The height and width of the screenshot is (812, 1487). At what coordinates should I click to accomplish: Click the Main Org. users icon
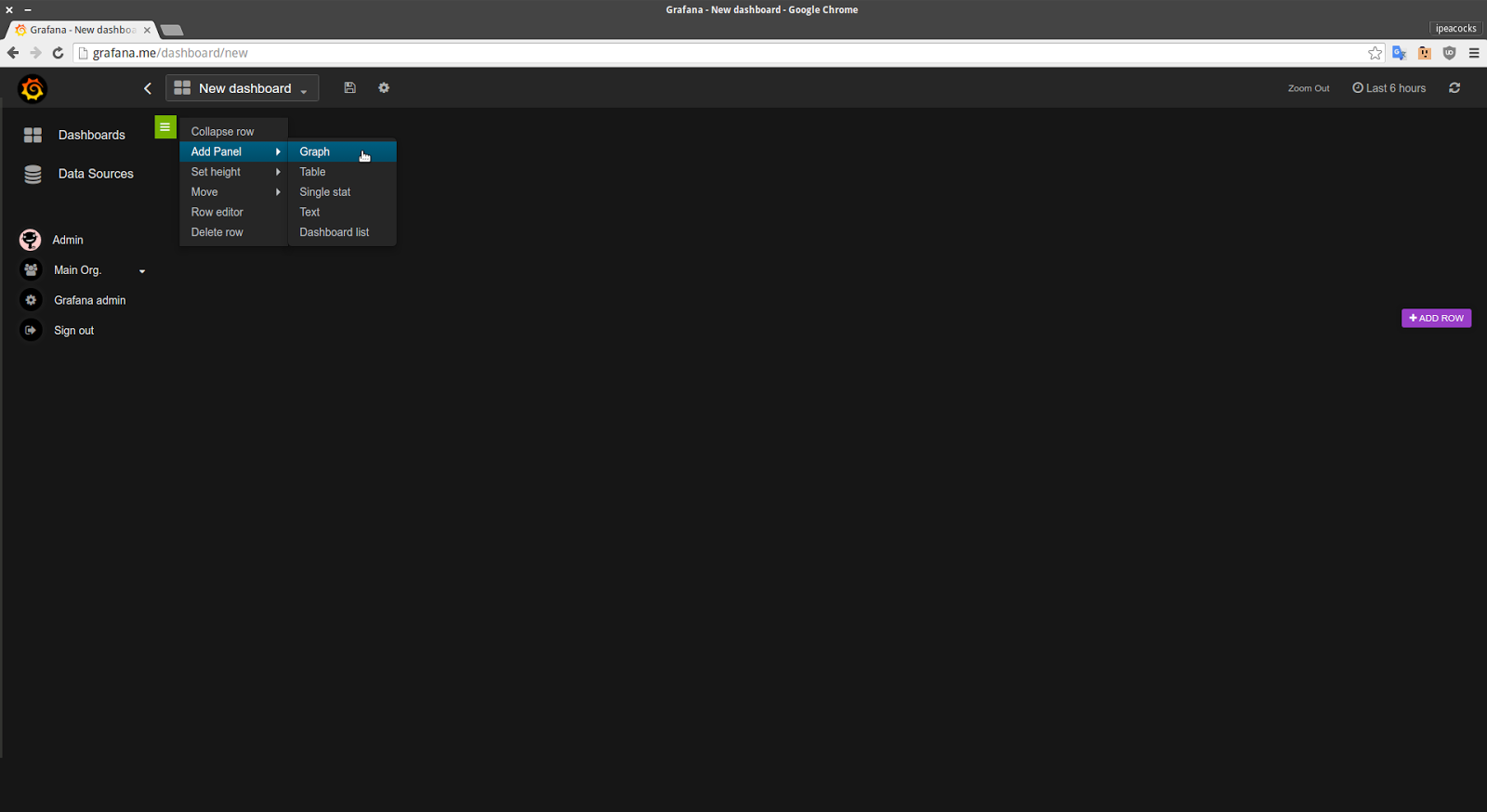31,269
